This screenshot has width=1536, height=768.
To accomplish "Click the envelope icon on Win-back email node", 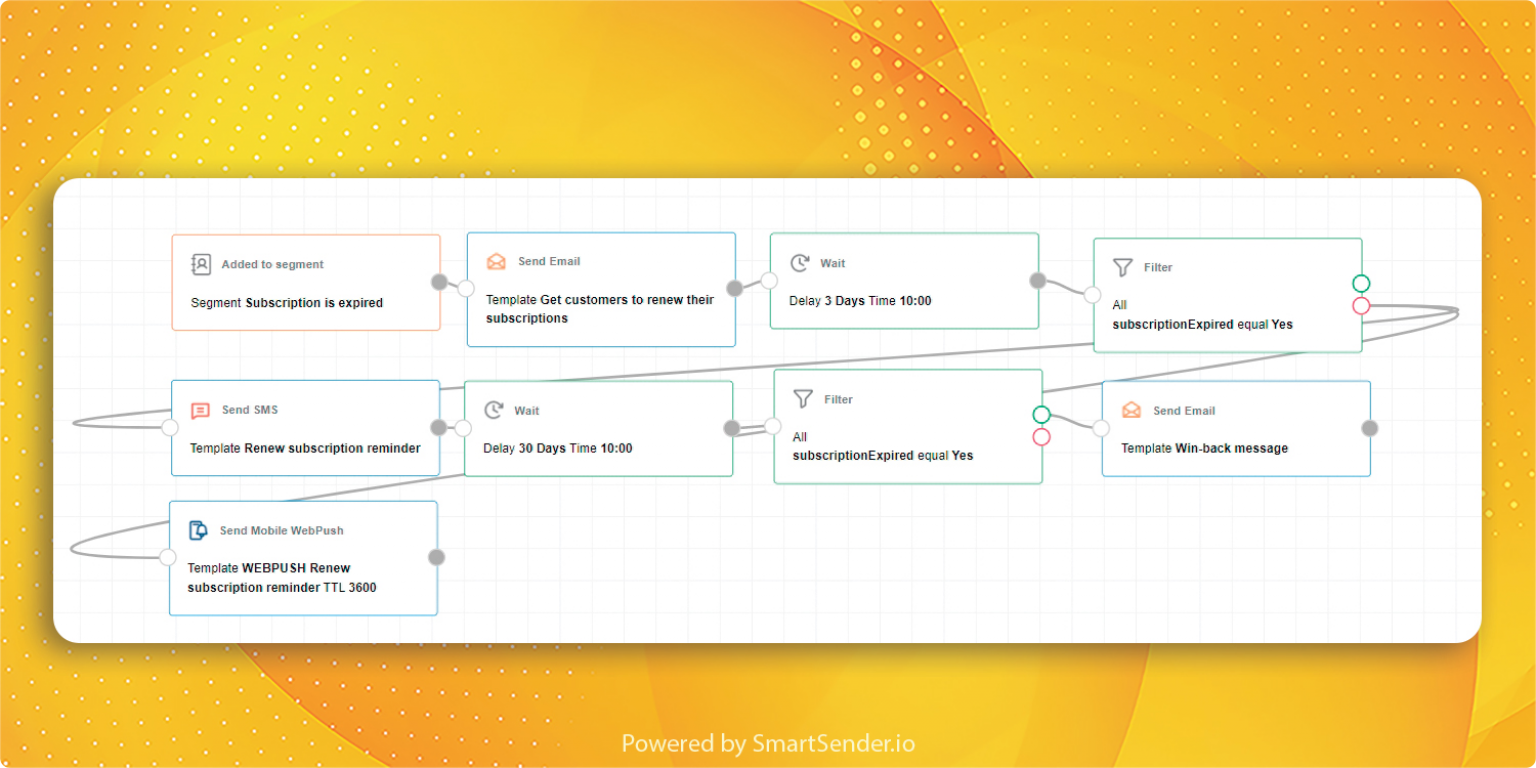I will [1131, 410].
